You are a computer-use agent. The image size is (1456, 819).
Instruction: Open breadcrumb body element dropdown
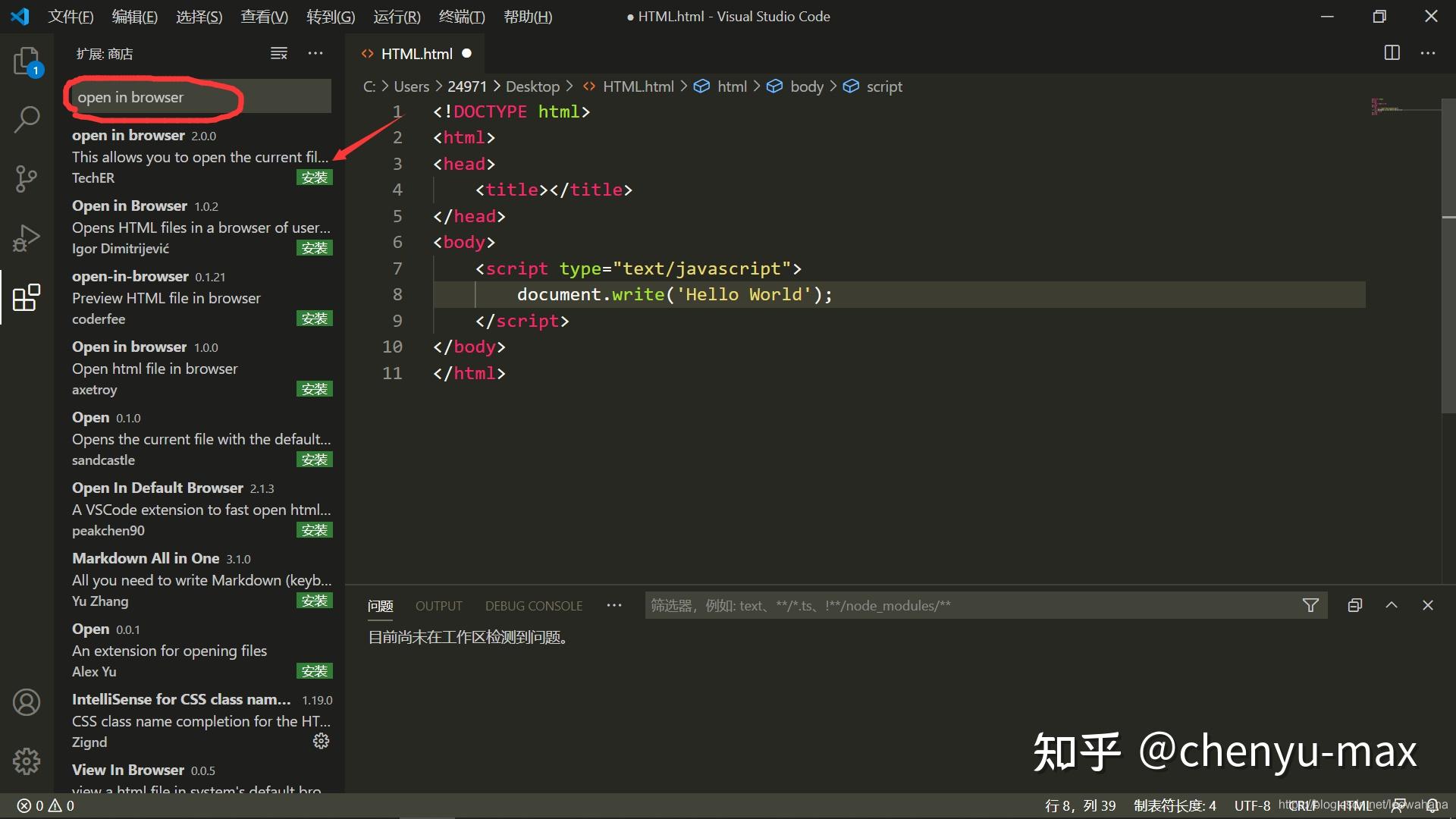point(795,86)
